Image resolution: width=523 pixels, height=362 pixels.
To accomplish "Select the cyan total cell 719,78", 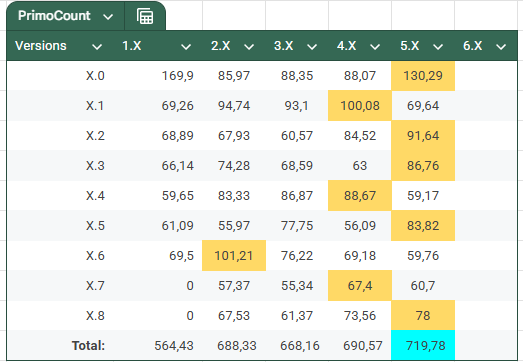I will (423, 346).
